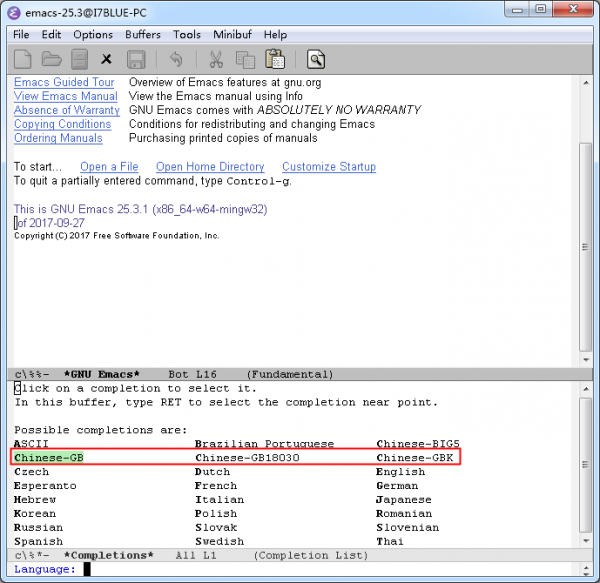Image resolution: width=600 pixels, height=583 pixels.
Task: Select Chinese-BIG5 language completion
Action: tap(418, 444)
